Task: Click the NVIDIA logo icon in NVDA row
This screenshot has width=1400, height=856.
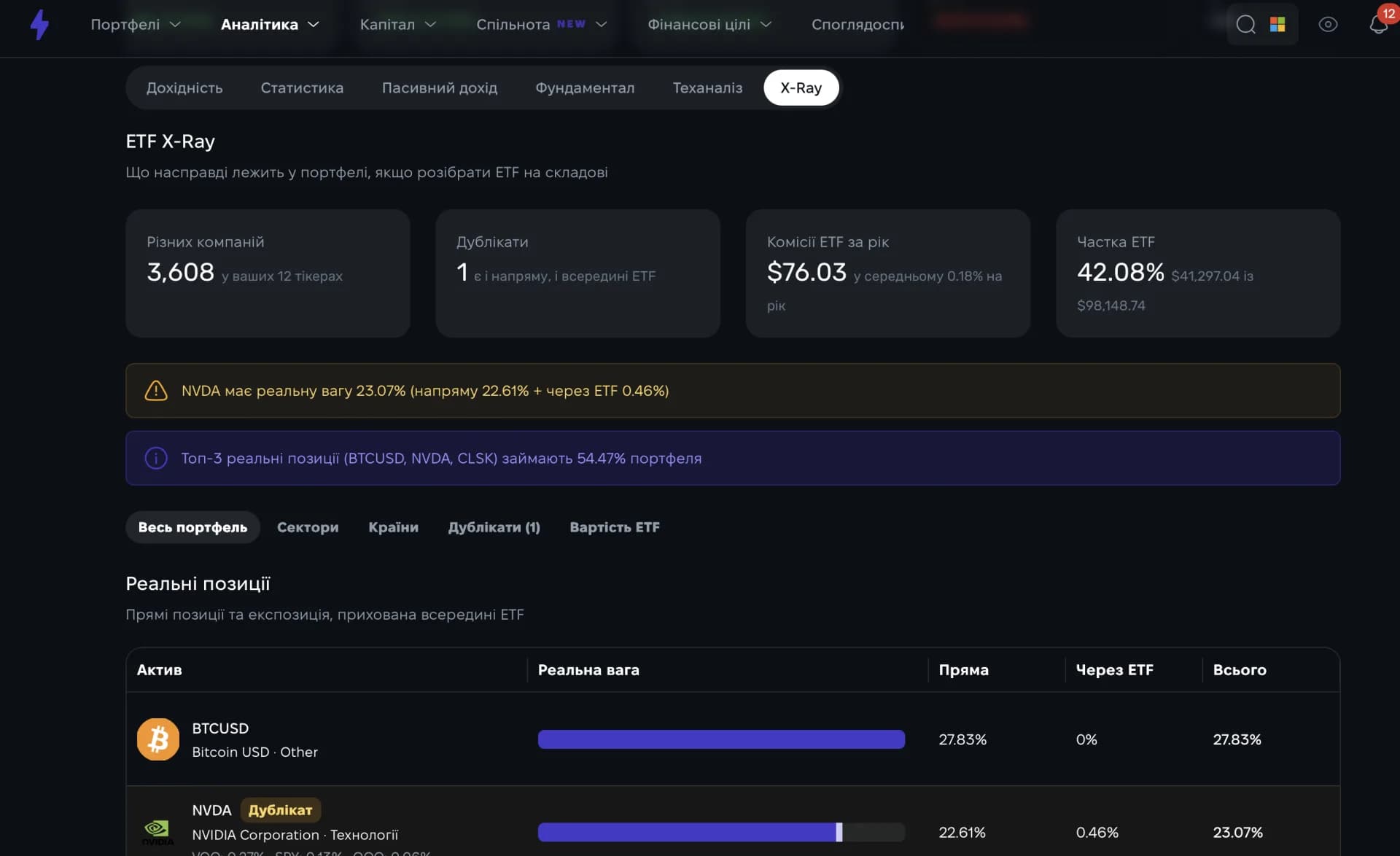Action: 158,831
